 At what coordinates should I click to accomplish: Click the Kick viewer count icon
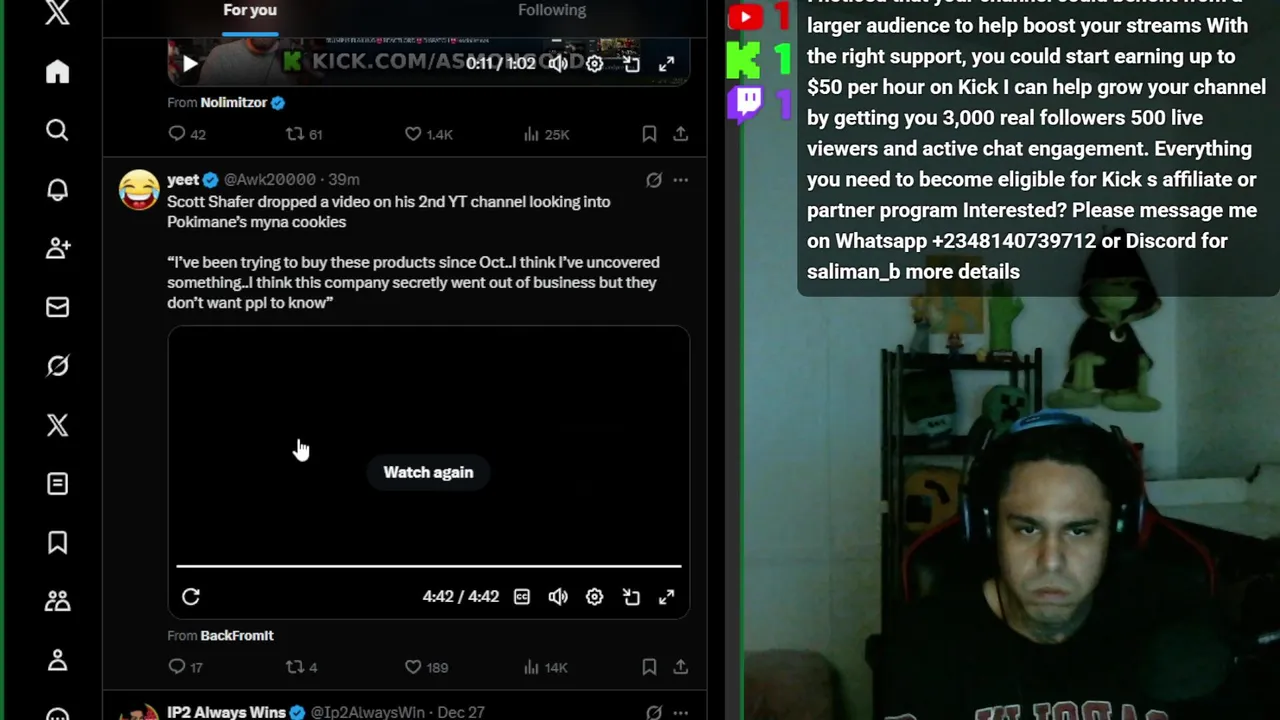pyautogui.click(x=744, y=61)
